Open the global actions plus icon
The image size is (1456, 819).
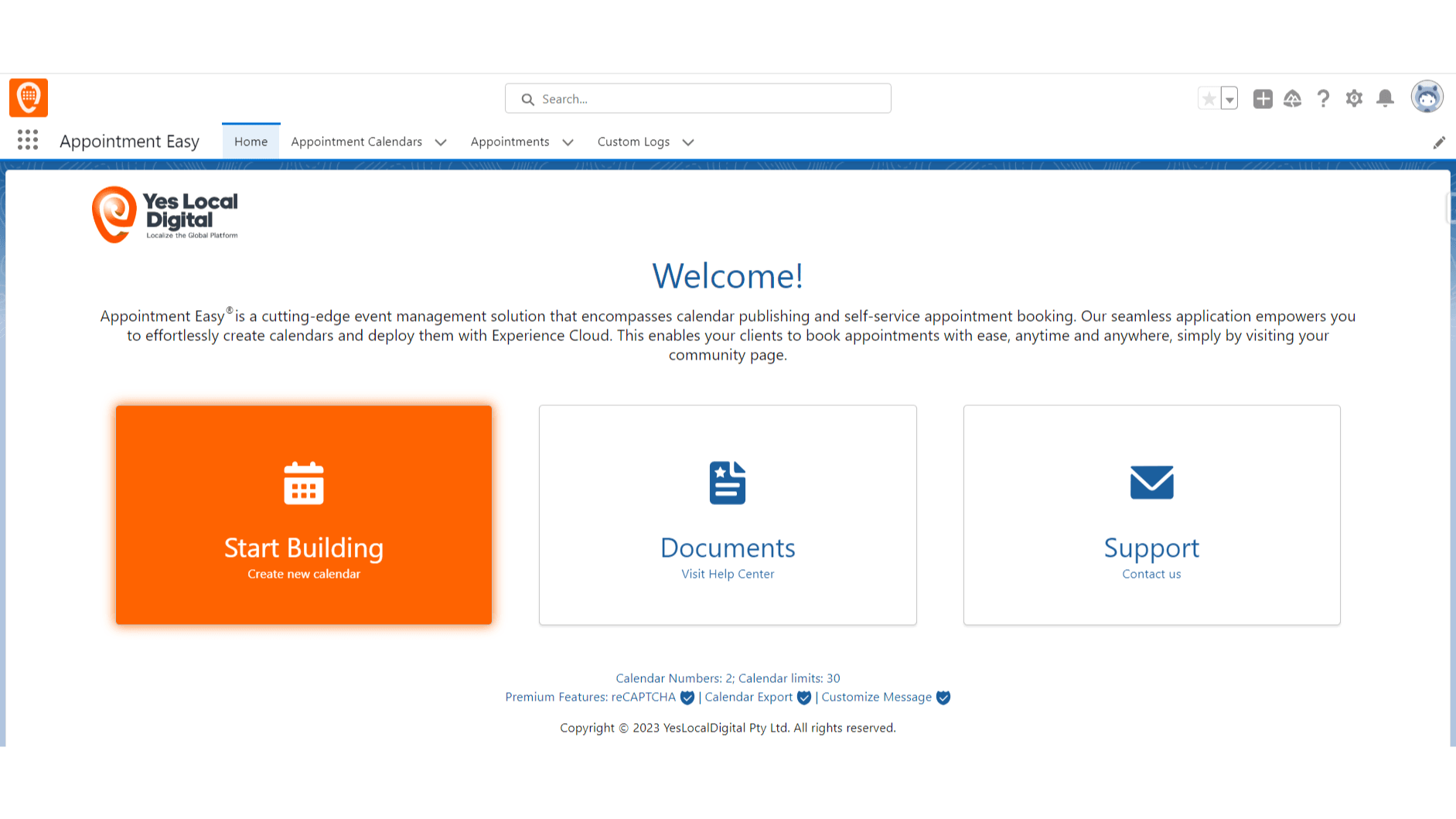(1263, 98)
